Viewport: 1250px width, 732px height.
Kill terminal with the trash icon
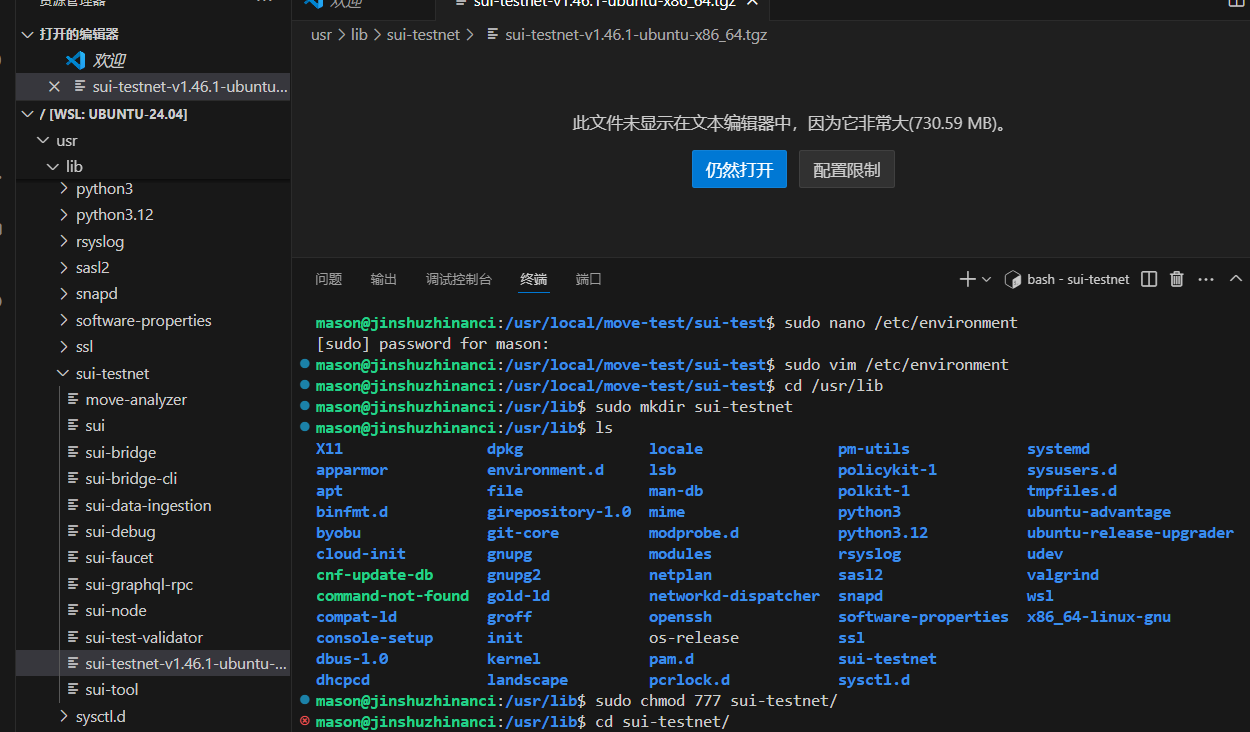(1177, 279)
